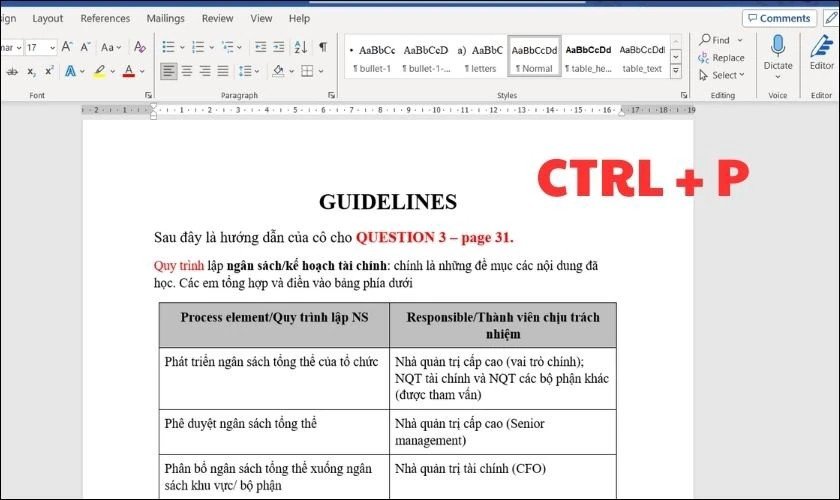Open the Change Case dropdown

pos(111,47)
